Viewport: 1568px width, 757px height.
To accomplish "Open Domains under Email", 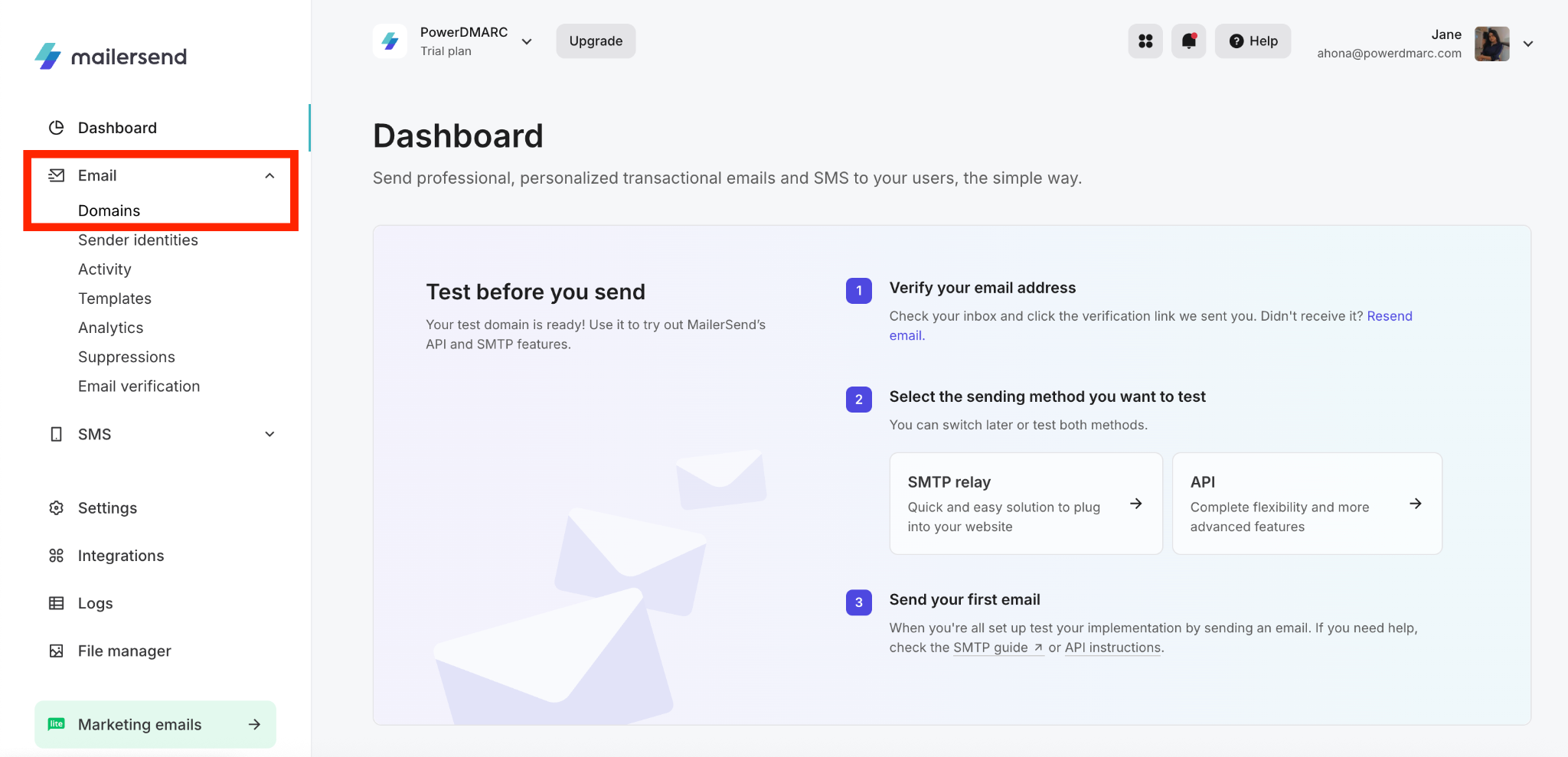I will click(x=109, y=210).
